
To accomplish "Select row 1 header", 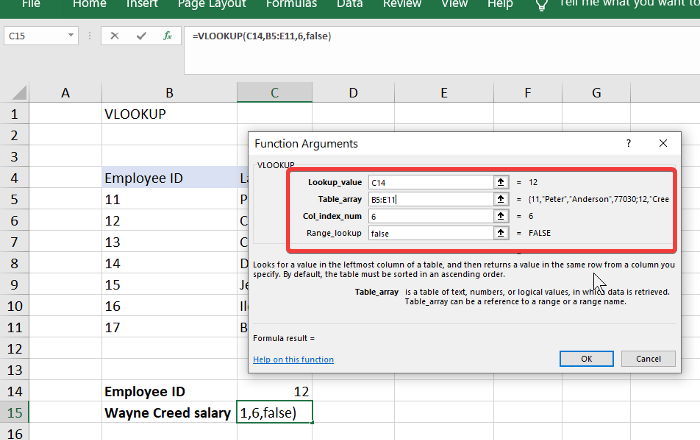I will [x=14, y=114].
